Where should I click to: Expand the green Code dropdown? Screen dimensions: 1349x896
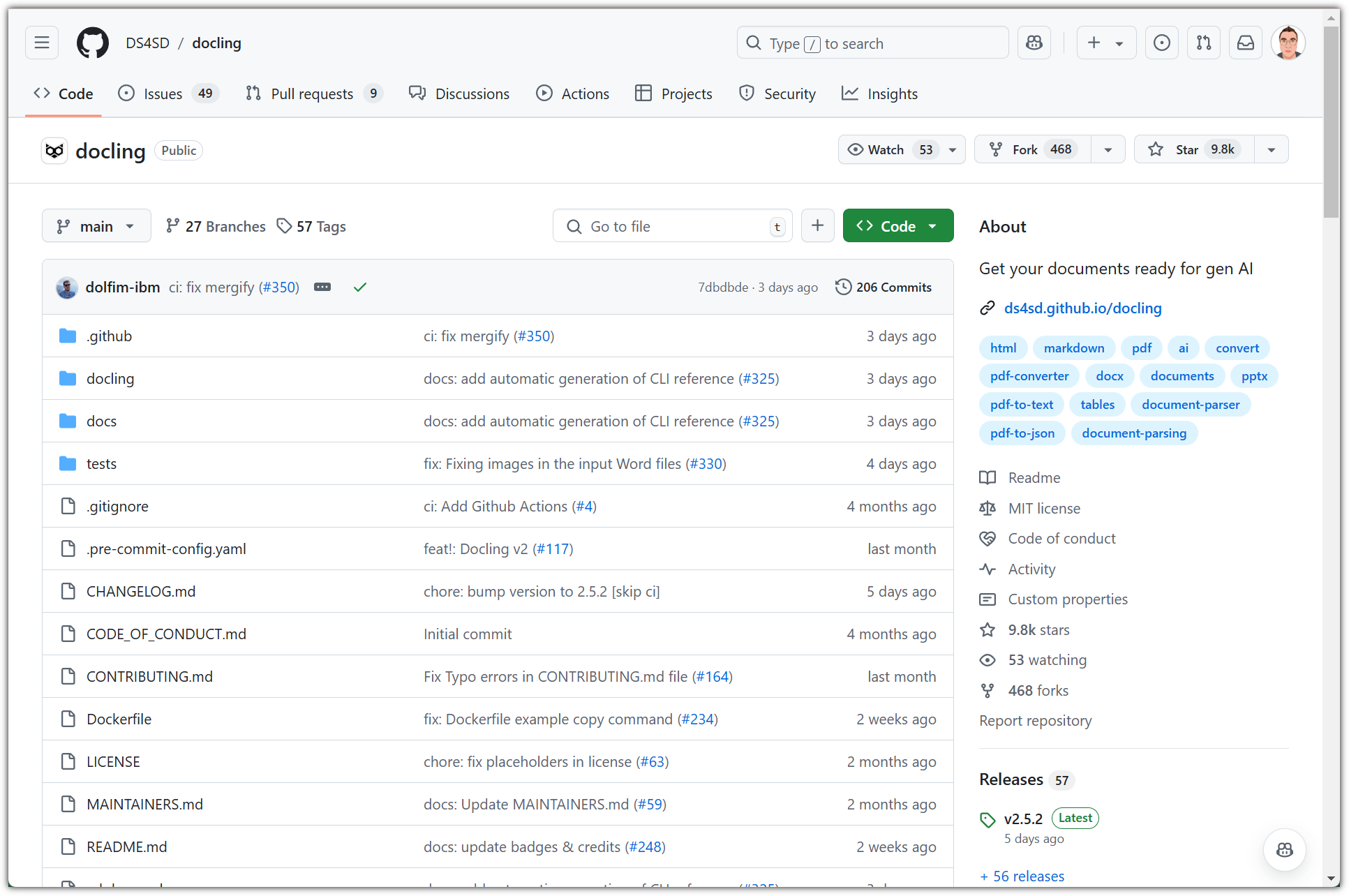[x=897, y=226]
